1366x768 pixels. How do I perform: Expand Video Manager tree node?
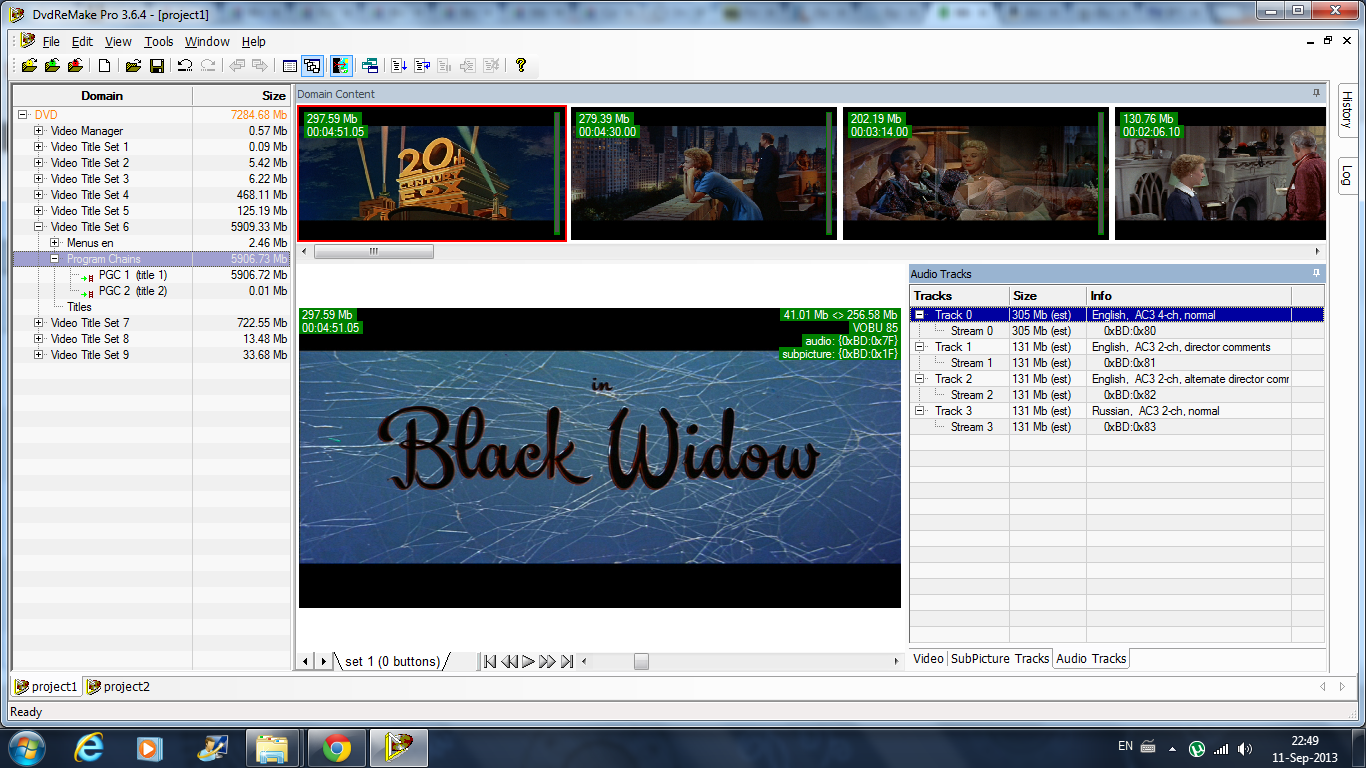coord(39,131)
